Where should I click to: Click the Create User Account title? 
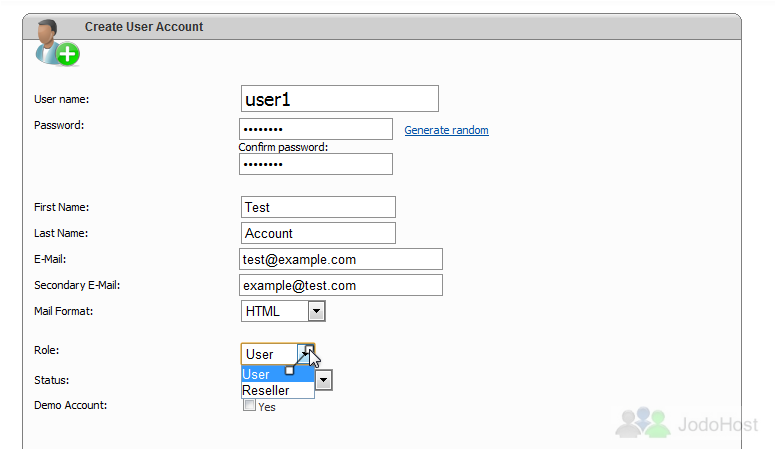[144, 27]
